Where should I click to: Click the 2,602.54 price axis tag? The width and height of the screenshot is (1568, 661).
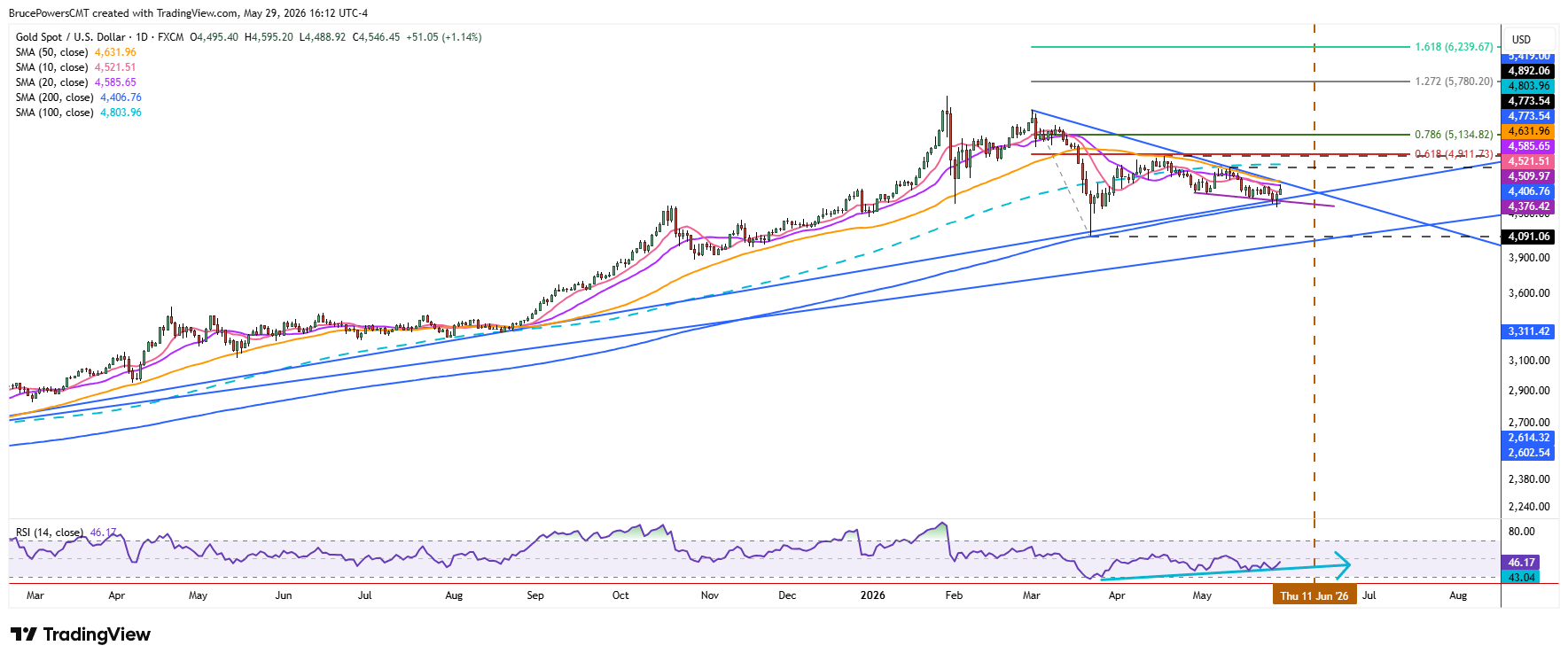[x=1529, y=453]
